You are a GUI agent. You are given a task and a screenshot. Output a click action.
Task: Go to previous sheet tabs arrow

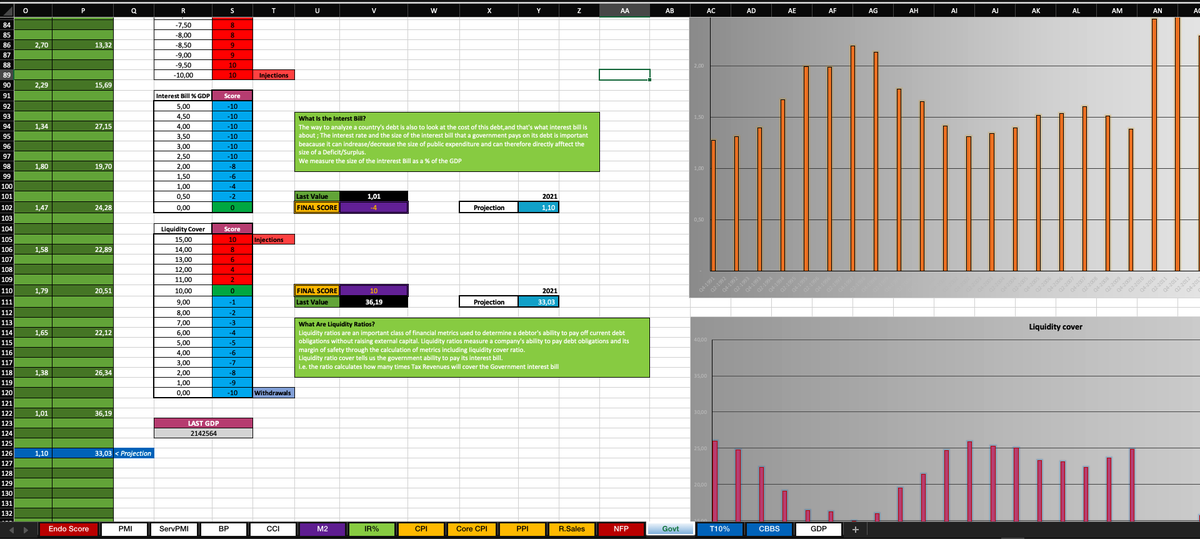(12, 528)
